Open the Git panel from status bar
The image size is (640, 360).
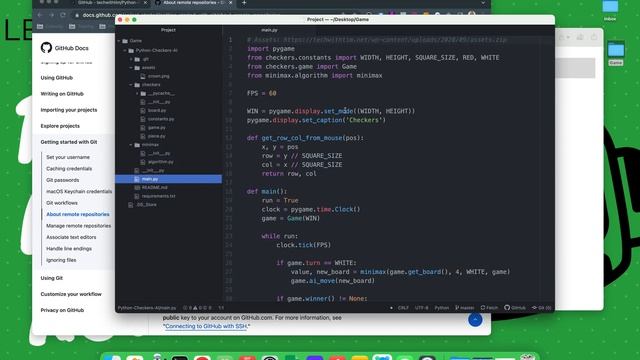point(541,308)
